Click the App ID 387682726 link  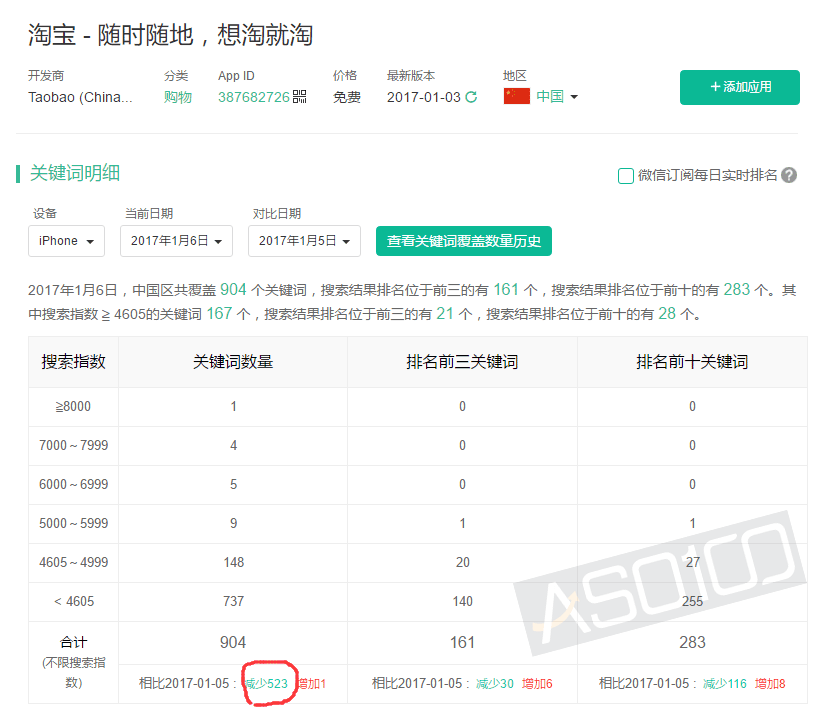coord(254,97)
